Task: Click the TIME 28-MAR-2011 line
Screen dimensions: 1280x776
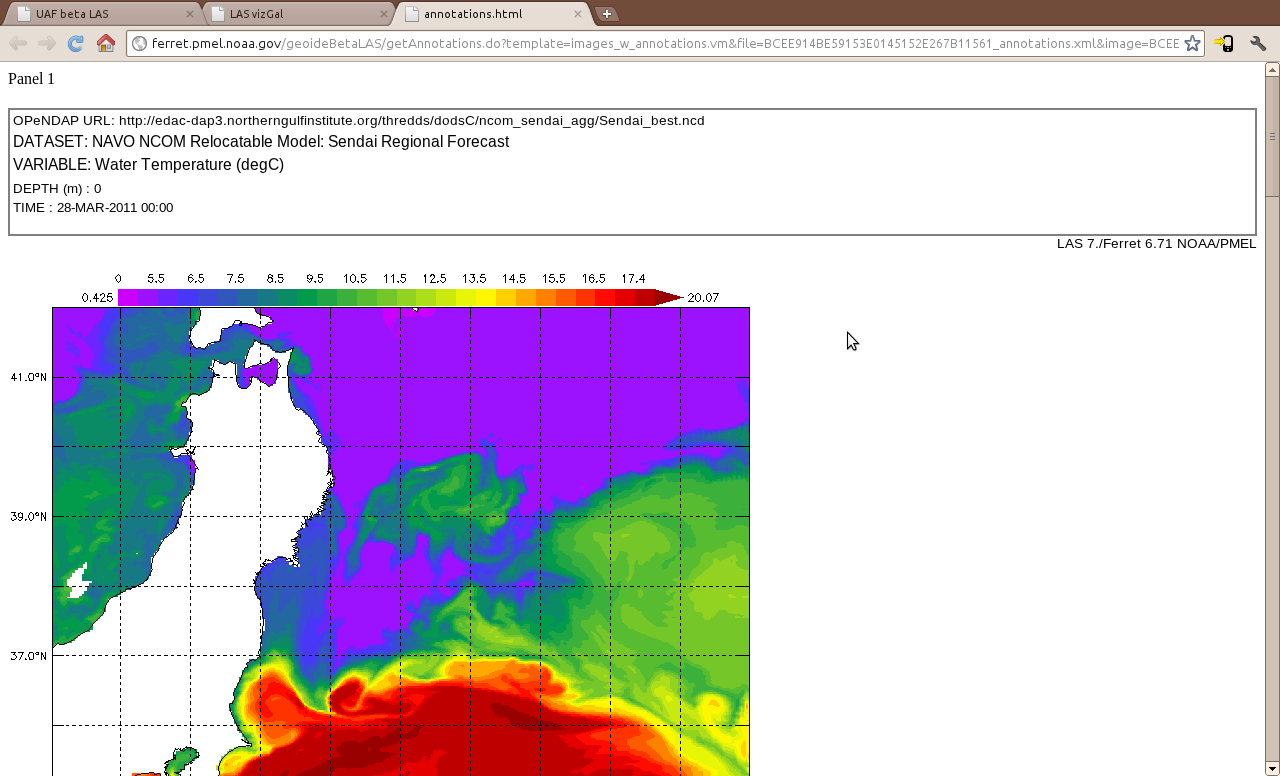Action: pyautogui.click(x=93, y=208)
